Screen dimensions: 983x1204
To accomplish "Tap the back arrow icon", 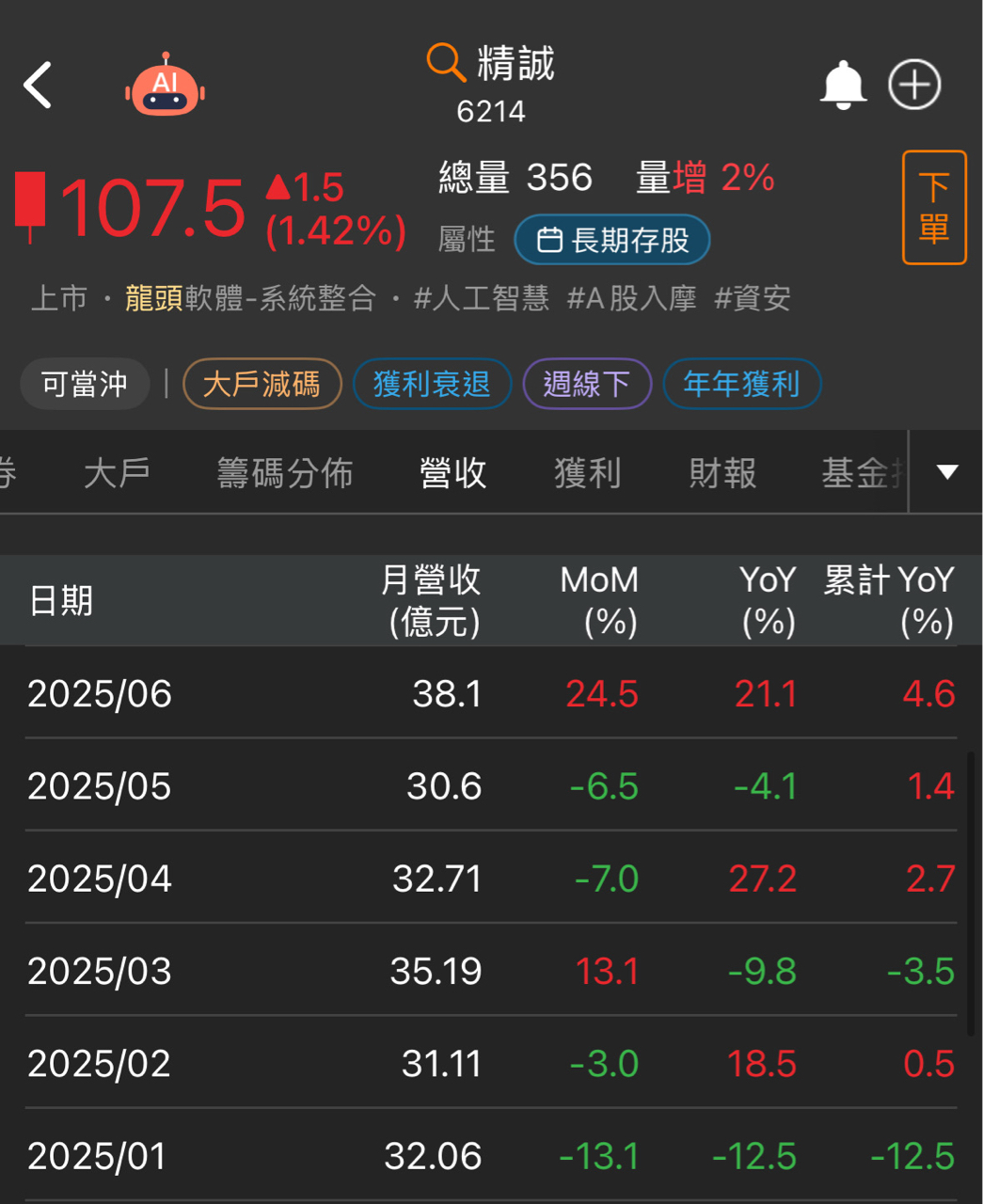I will coord(38,86).
